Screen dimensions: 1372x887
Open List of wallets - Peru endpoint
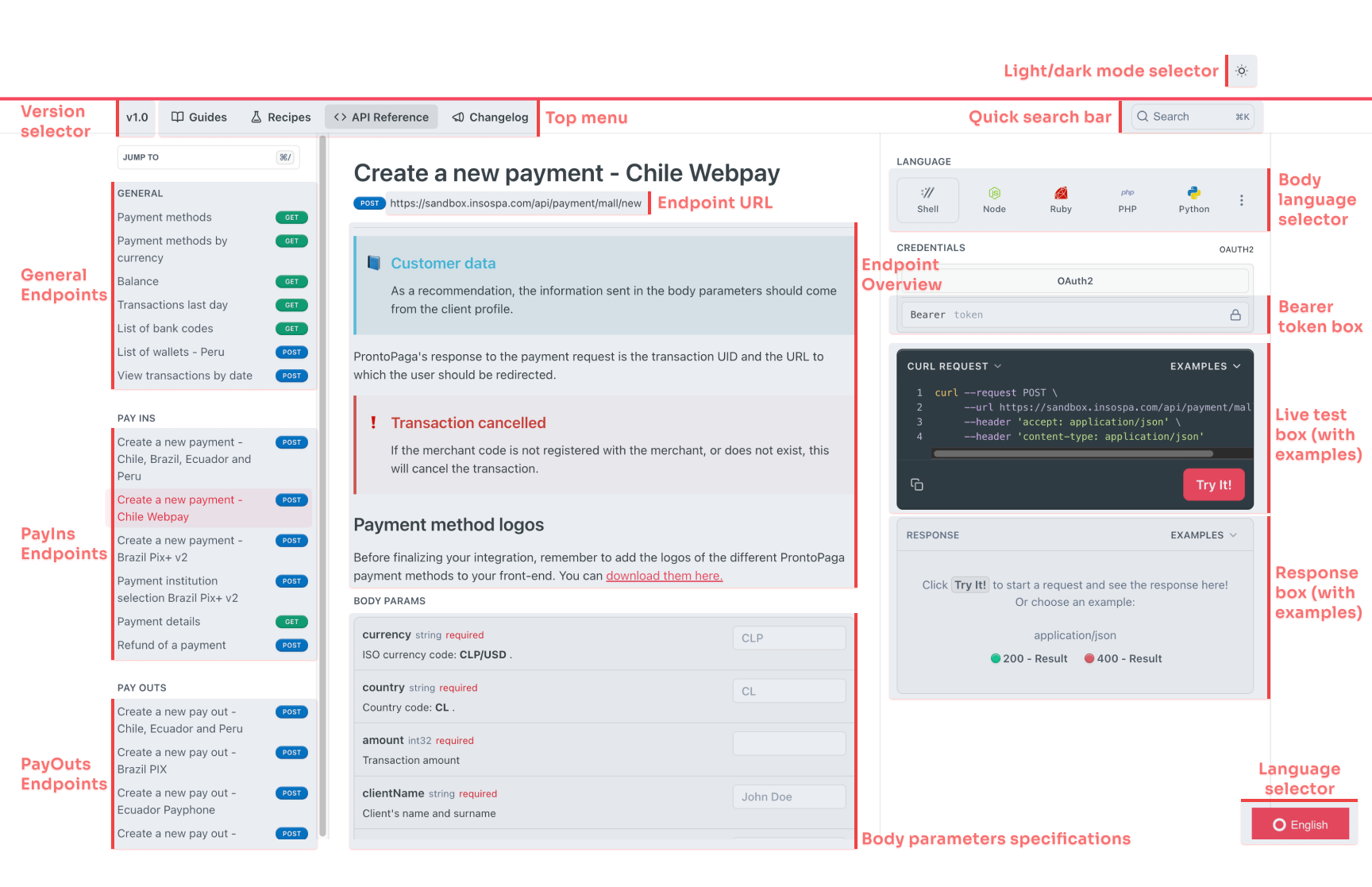pyautogui.click(x=213, y=353)
